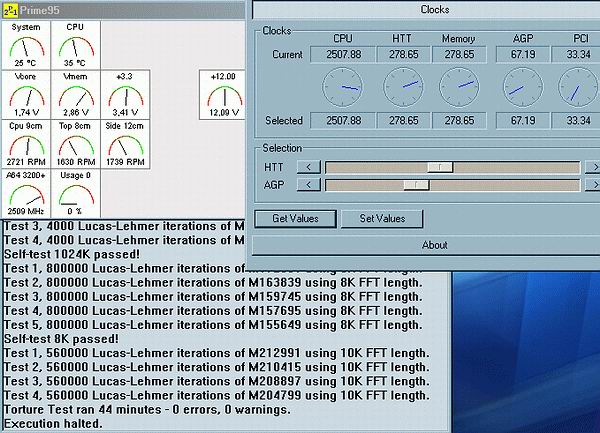Click the Cpu 9cm fan gauge
Screen dimensions: 600x433
pyautogui.click(x=26, y=144)
